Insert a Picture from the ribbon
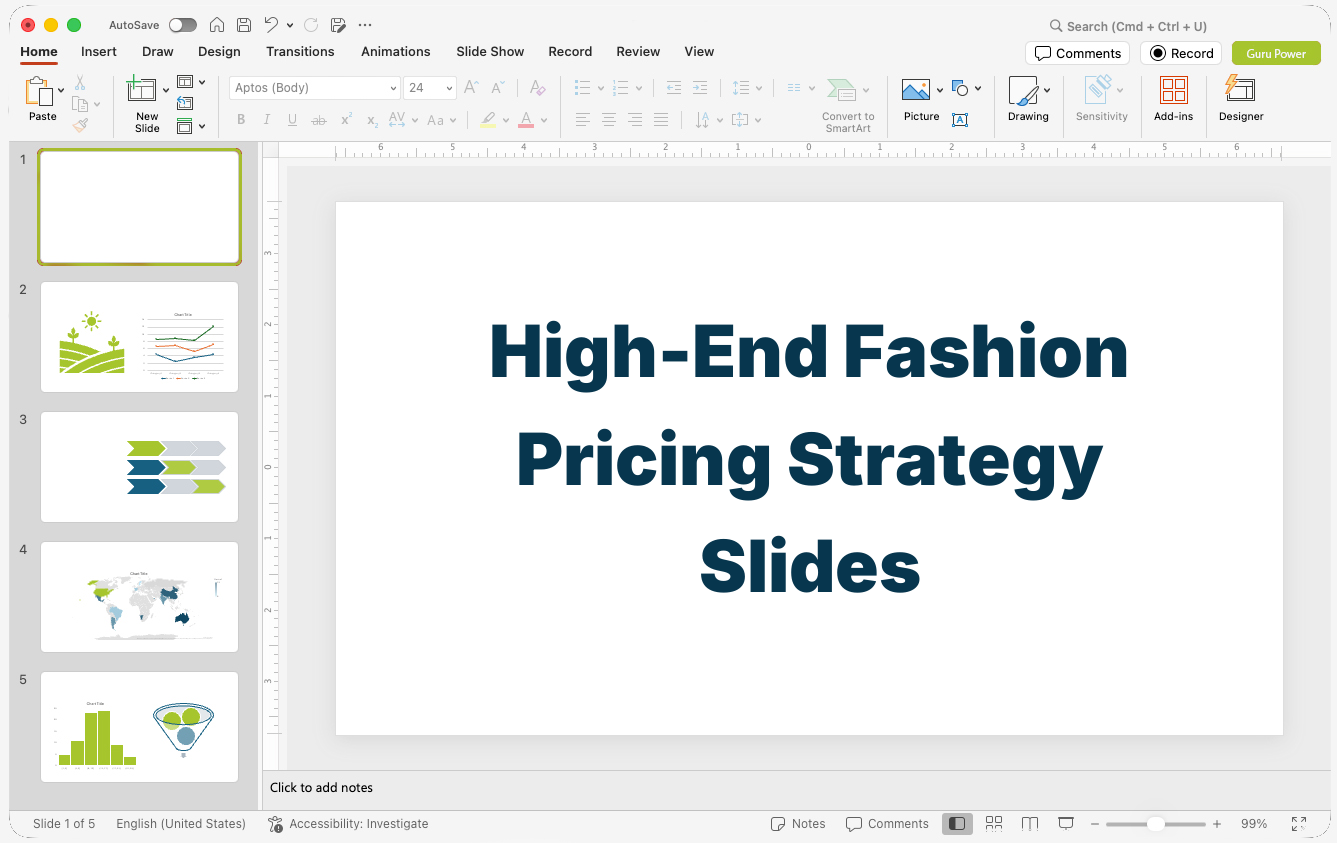Viewport: 1337px width, 843px height. pyautogui.click(x=916, y=90)
